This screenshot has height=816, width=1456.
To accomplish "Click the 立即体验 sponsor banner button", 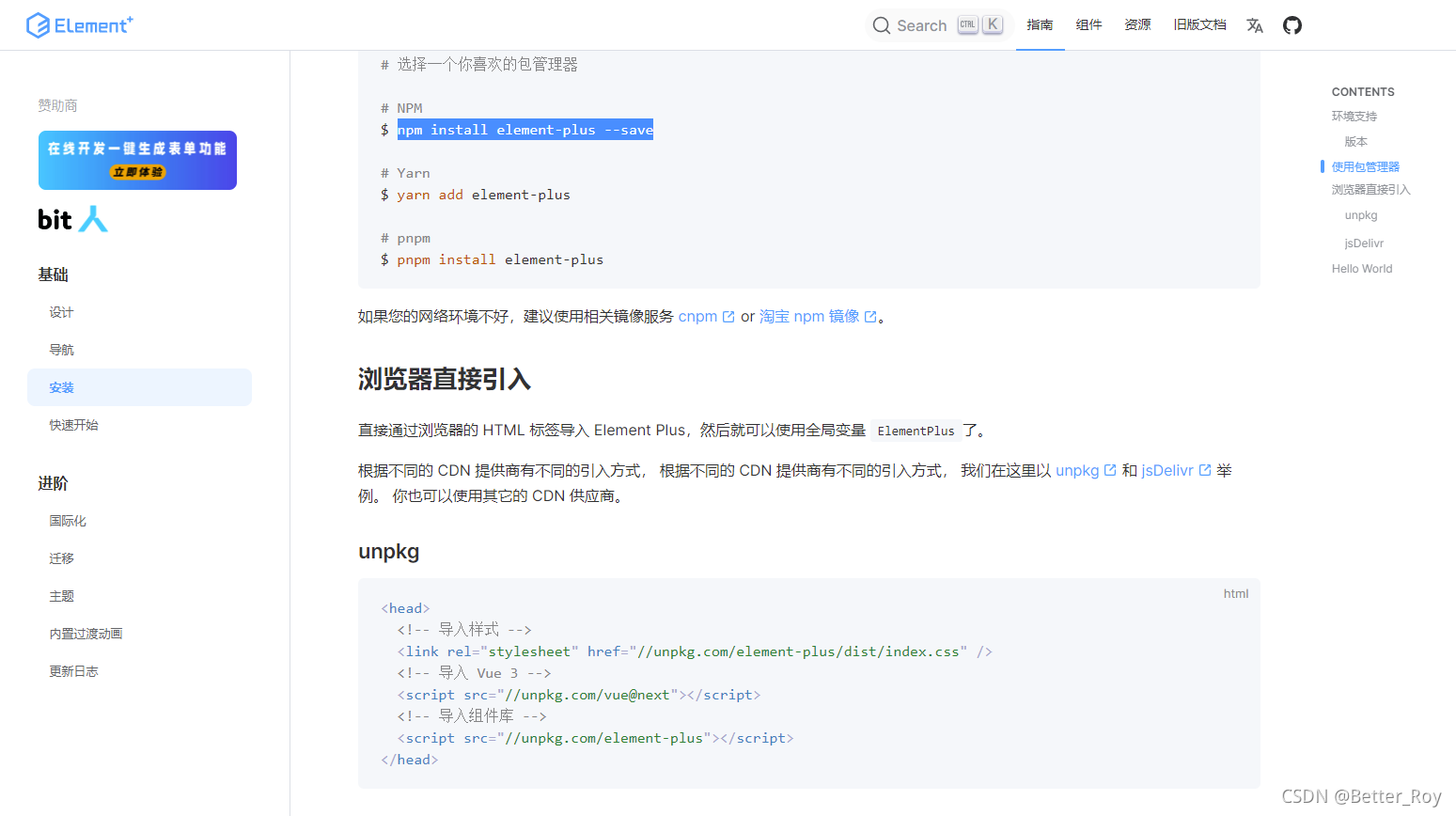I will 137,174.
